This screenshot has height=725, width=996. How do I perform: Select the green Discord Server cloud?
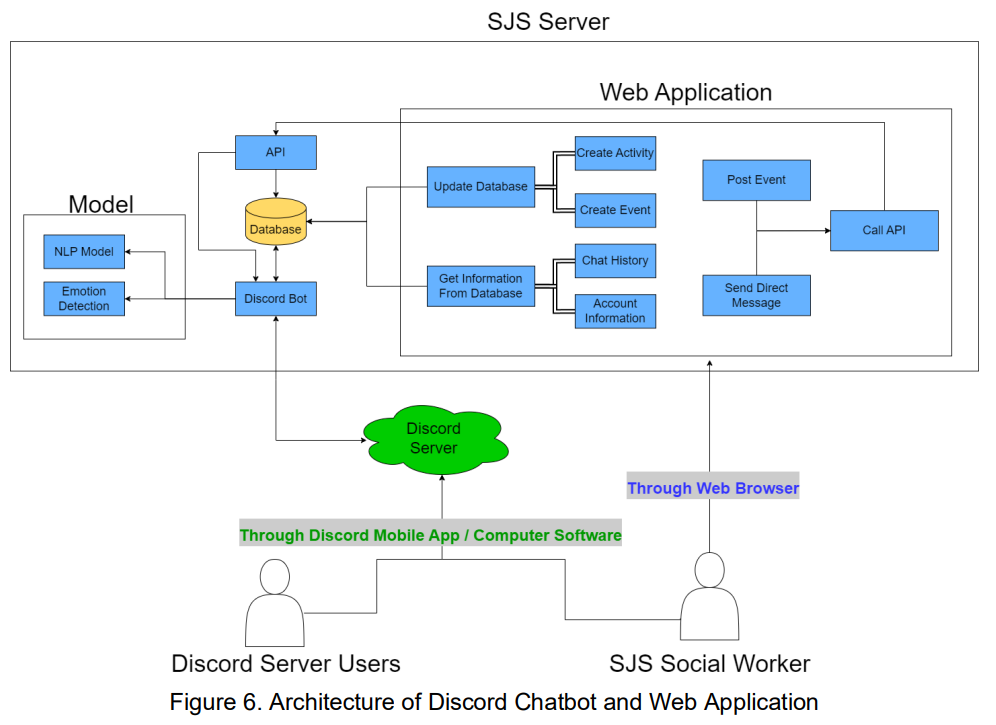[433, 439]
